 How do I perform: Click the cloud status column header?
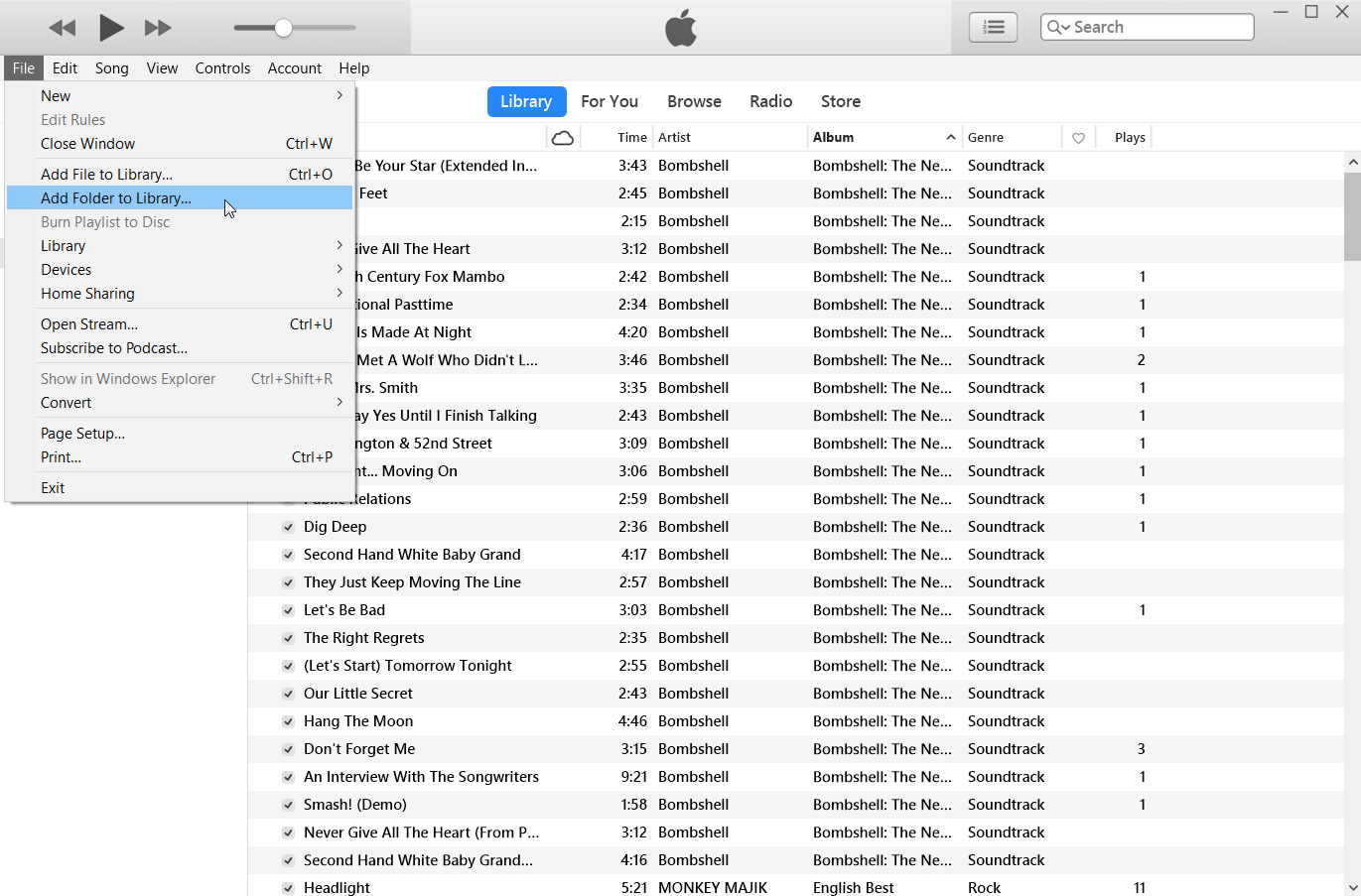563,138
